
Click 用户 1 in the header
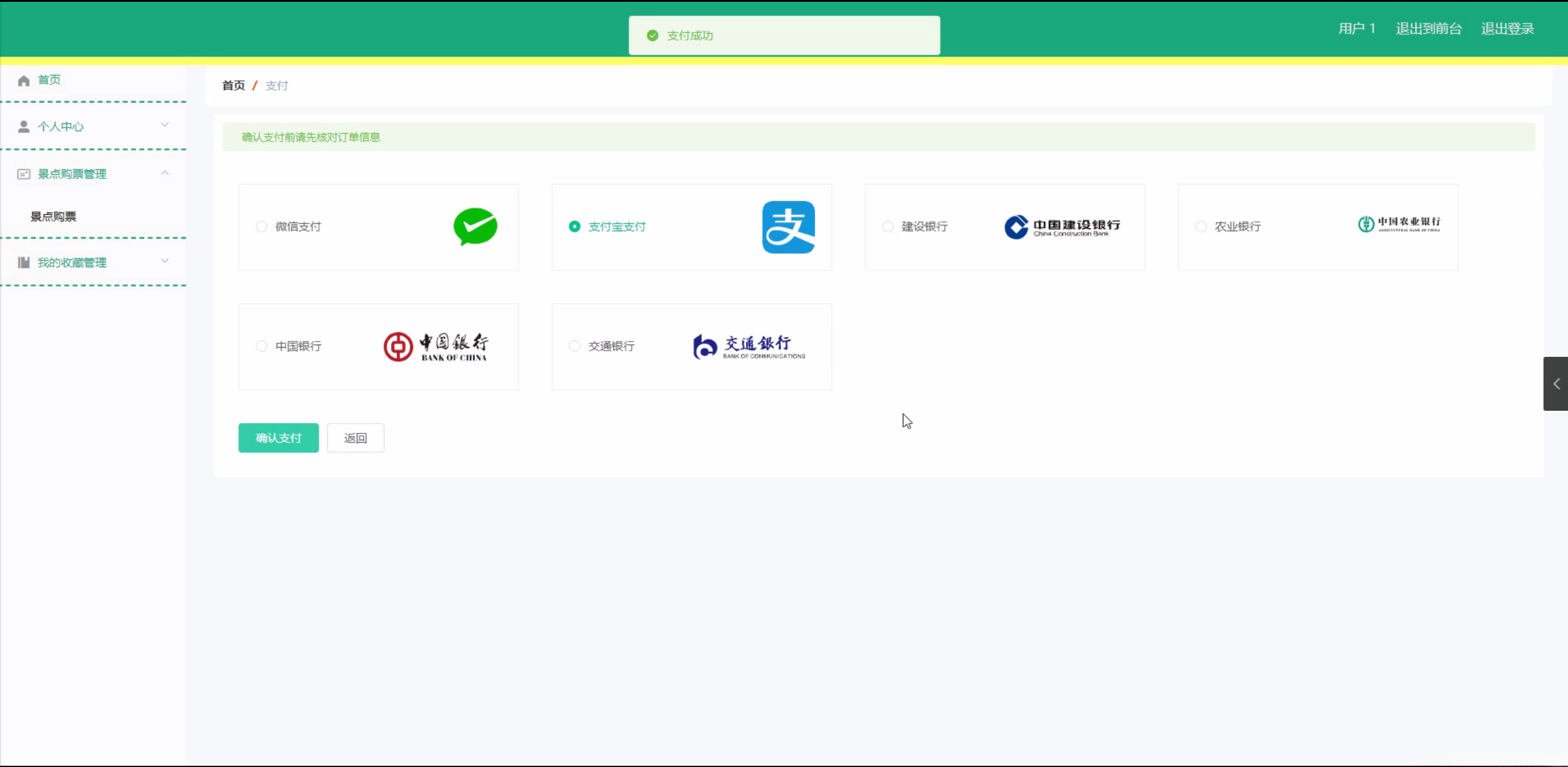tap(1357, 29)
